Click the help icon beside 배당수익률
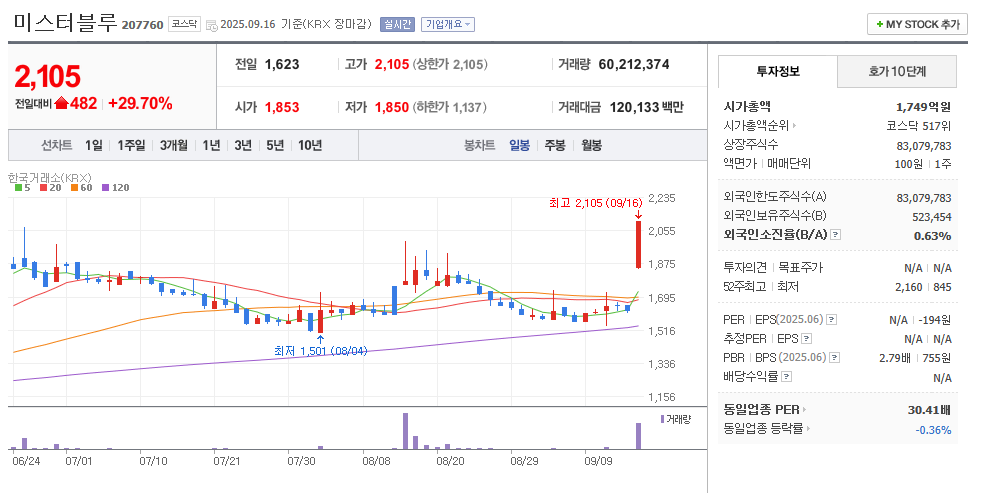 786,377
